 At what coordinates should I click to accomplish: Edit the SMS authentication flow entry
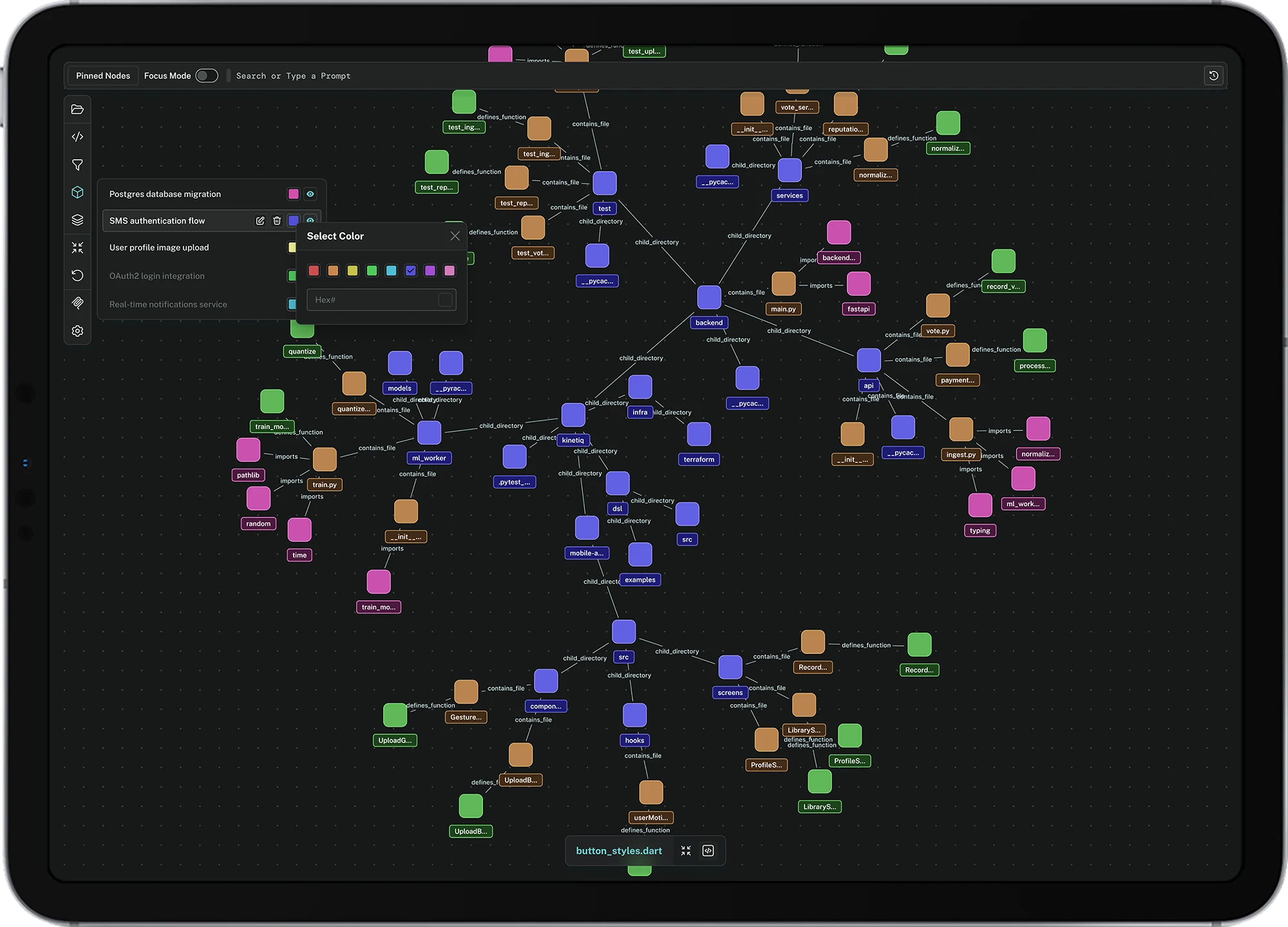(x=260, y=220)
